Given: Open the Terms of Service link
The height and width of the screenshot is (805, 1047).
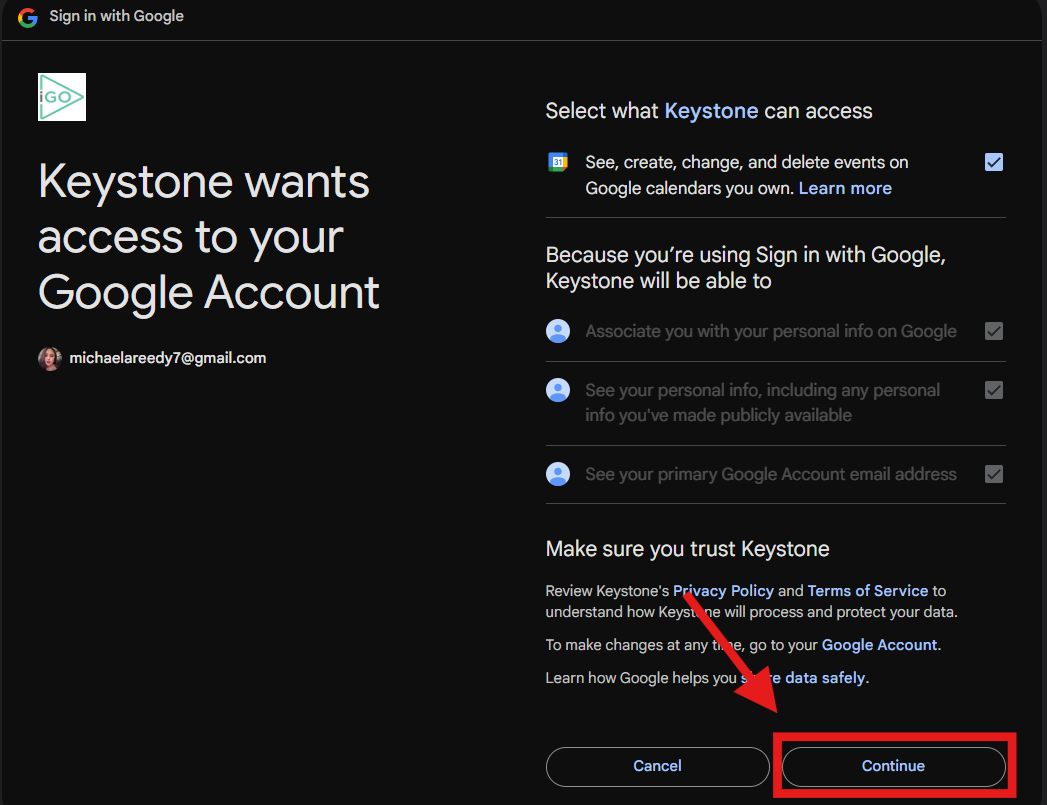Looking at the screenshot, I should [x=867, y=591].
